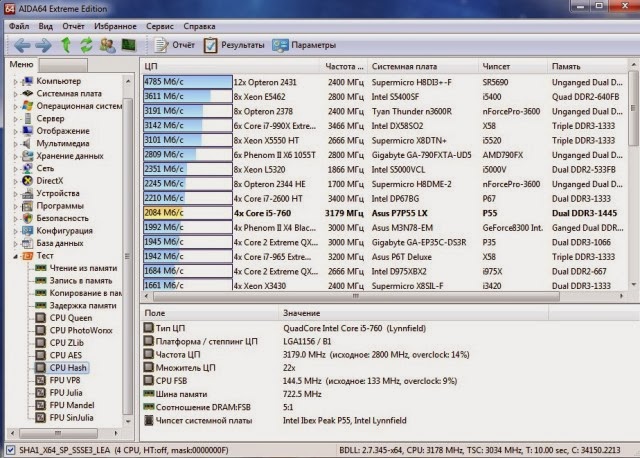The width and height of the screenshot is (640, 458).
Task: Select the Запись в память test
Action: pyautogui.click(x=81, y=280)
